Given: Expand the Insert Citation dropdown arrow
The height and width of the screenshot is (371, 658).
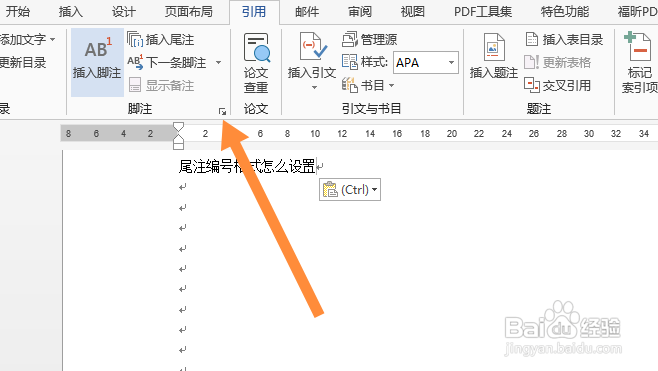Looking at the screenshot, I should pyautogui.click(x=314, y=88).
